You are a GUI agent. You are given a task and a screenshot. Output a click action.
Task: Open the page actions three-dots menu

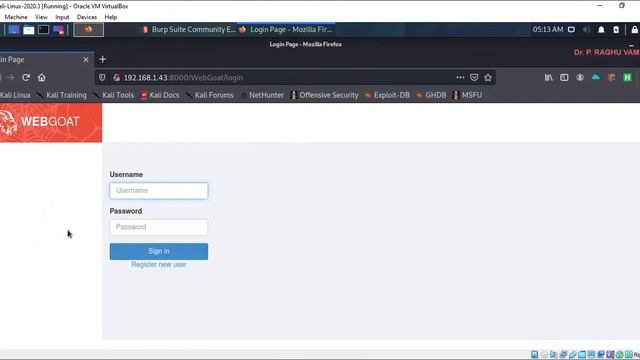[x=460, y=78]
